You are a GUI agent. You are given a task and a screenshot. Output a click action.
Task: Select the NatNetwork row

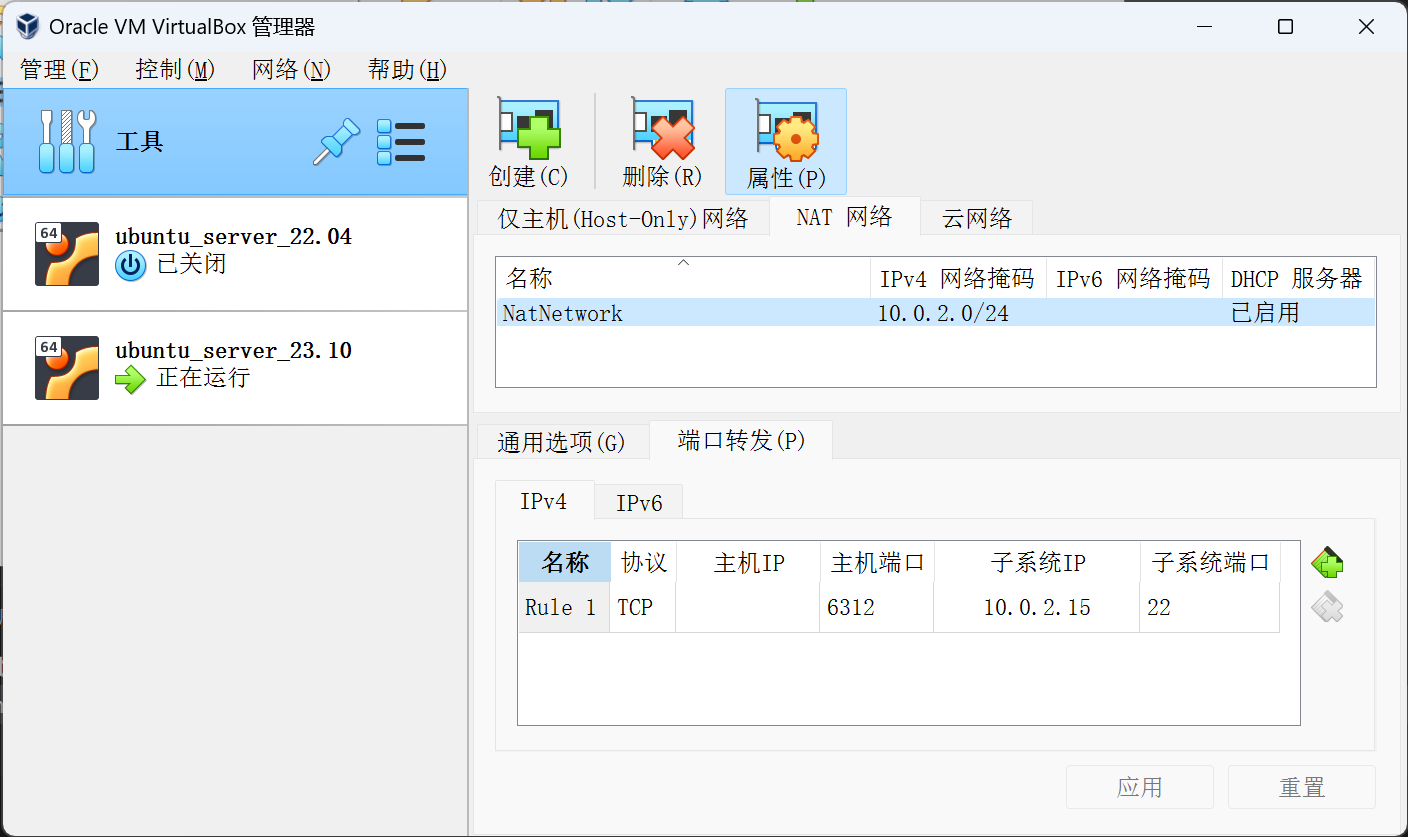click(x=936, y=313)
